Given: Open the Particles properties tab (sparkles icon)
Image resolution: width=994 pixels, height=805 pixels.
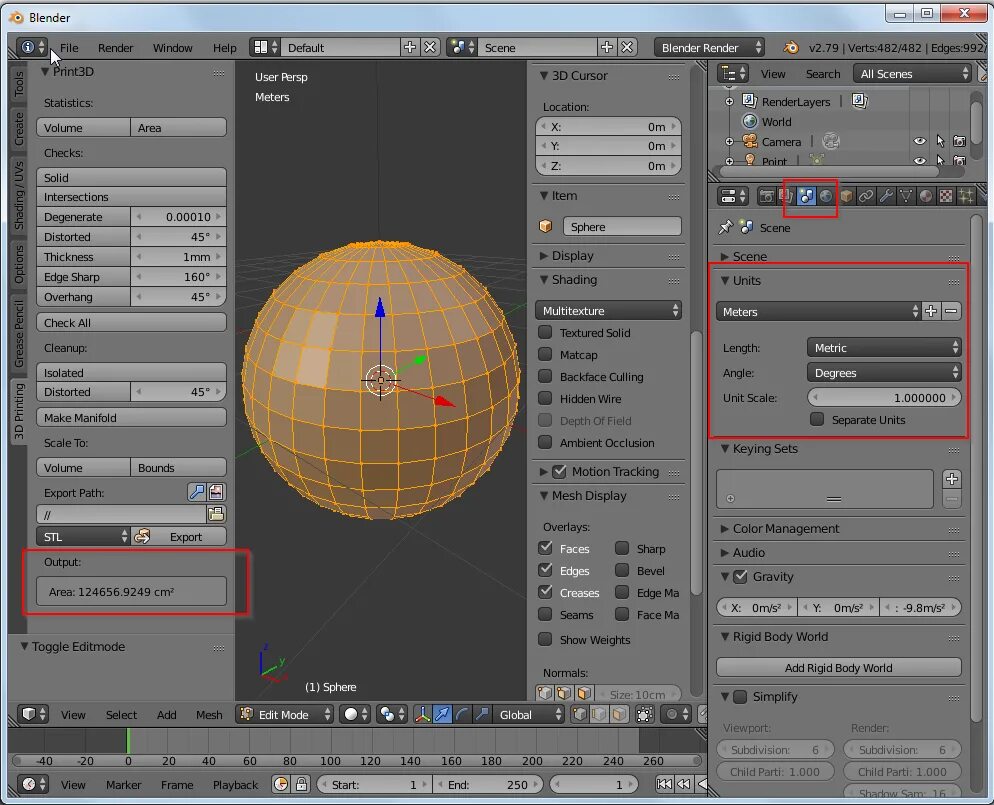Looking at the screenshot, I should [965, 196].
